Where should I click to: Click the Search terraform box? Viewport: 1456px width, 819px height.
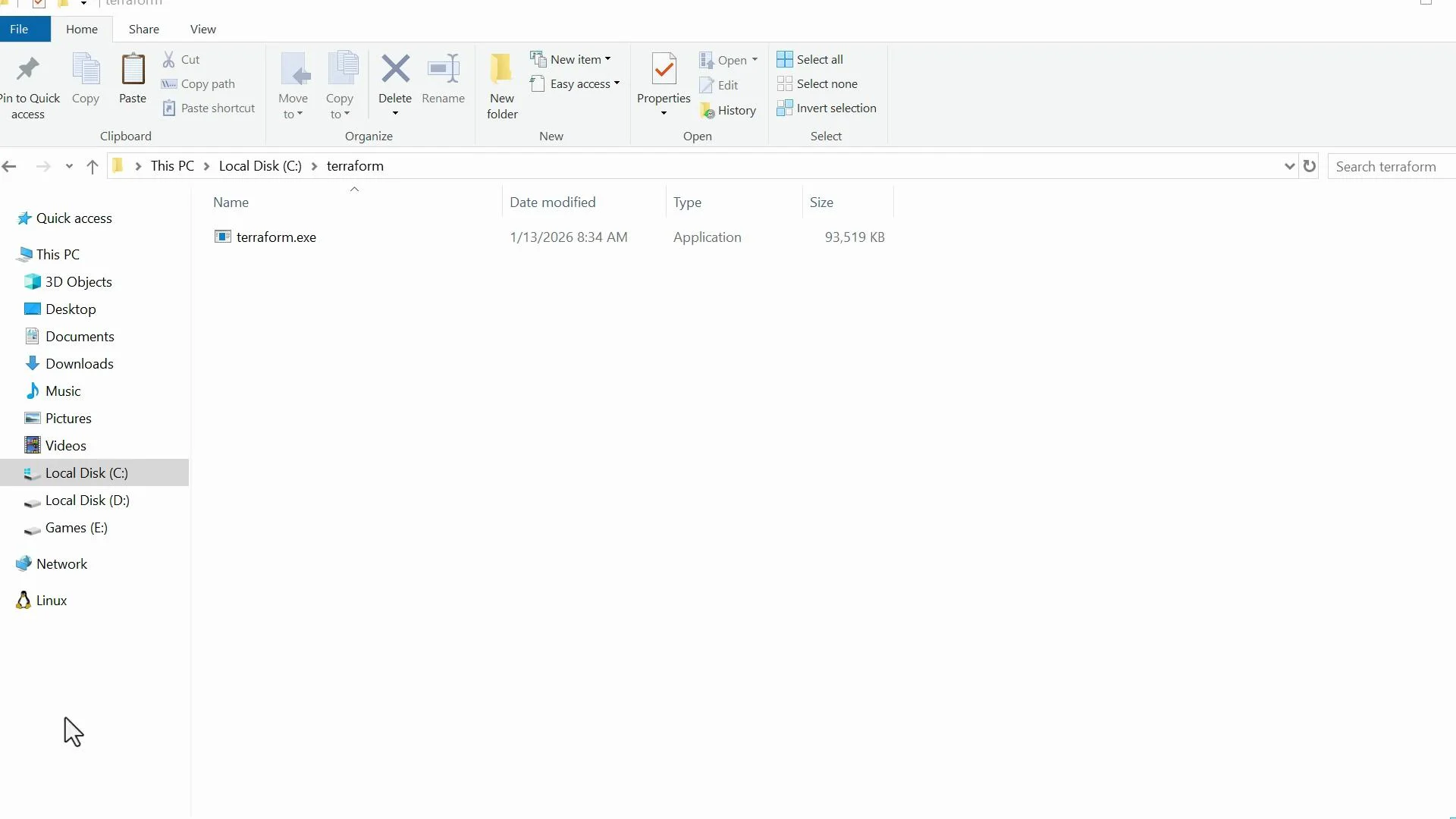tap(1392, 166)
